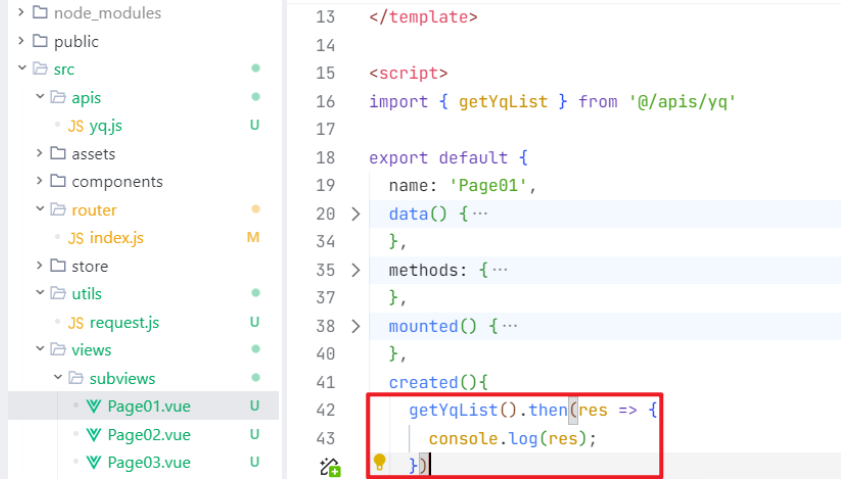Click the JS icon of index.js
This screenshot has height=498, width=841.
(x=76, y=238)
